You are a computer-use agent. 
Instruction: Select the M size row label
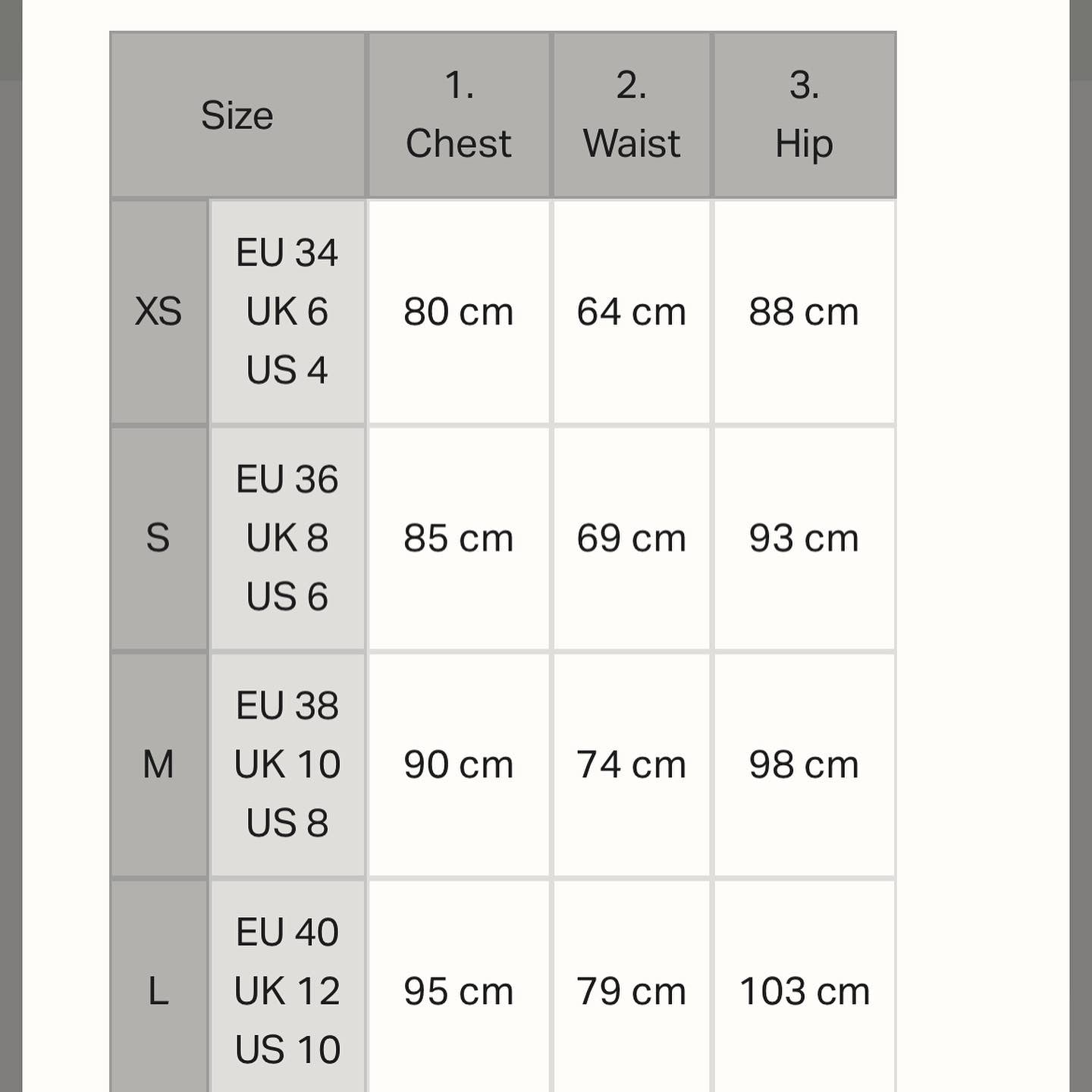click(158, 764)
